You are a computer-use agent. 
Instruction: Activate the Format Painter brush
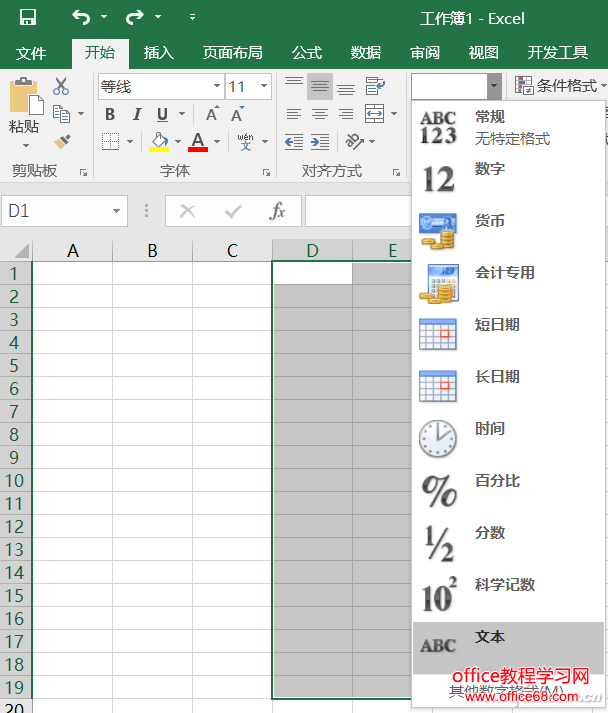click(x=62, y=141)
